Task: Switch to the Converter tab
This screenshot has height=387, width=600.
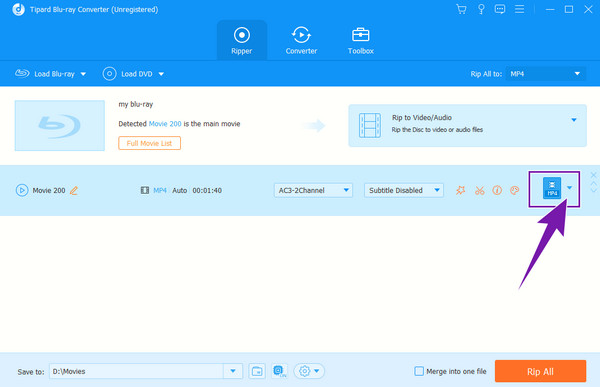Action: point(301,40)
